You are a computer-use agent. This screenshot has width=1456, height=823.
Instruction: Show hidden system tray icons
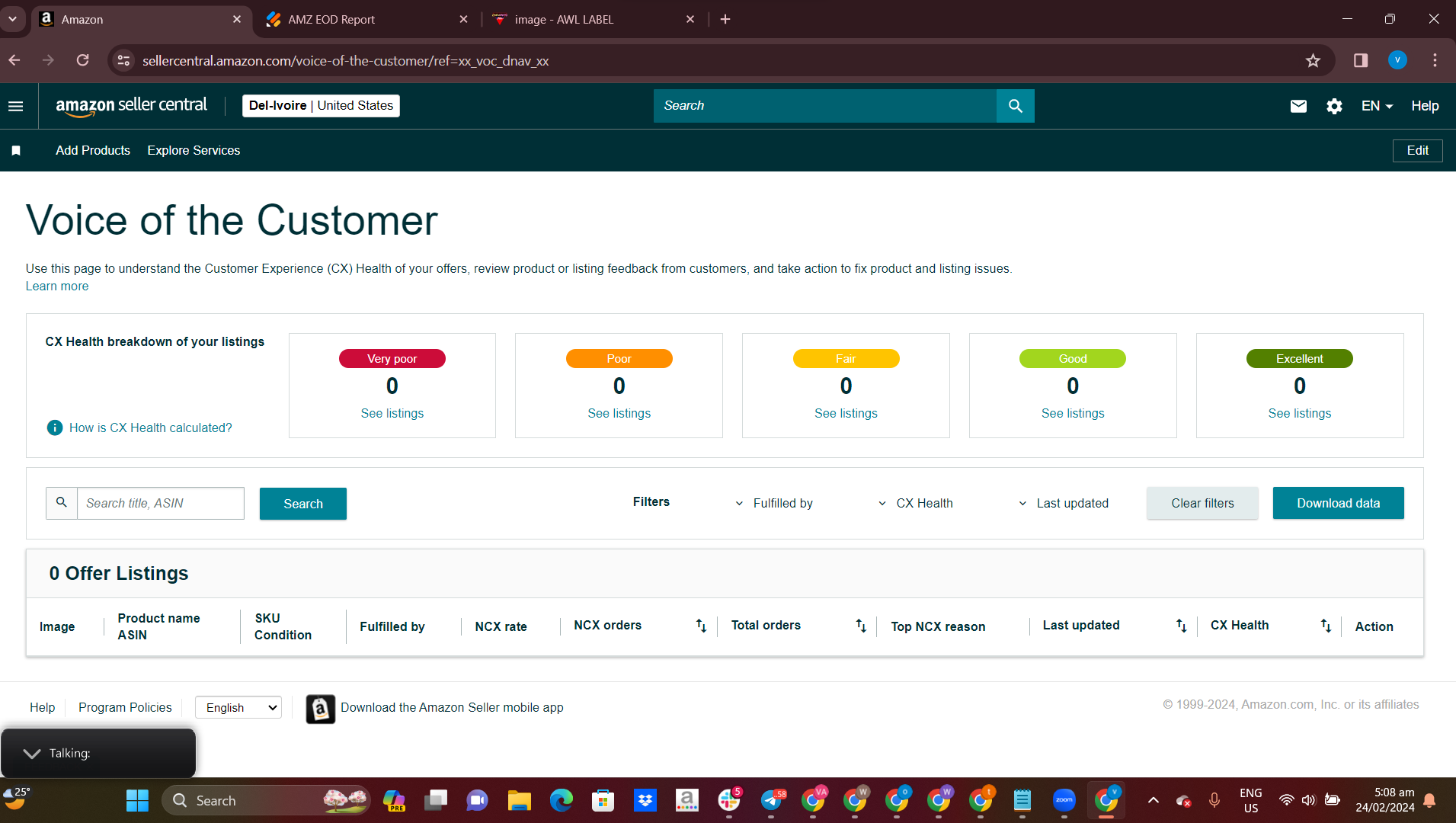pos(1154,801)
